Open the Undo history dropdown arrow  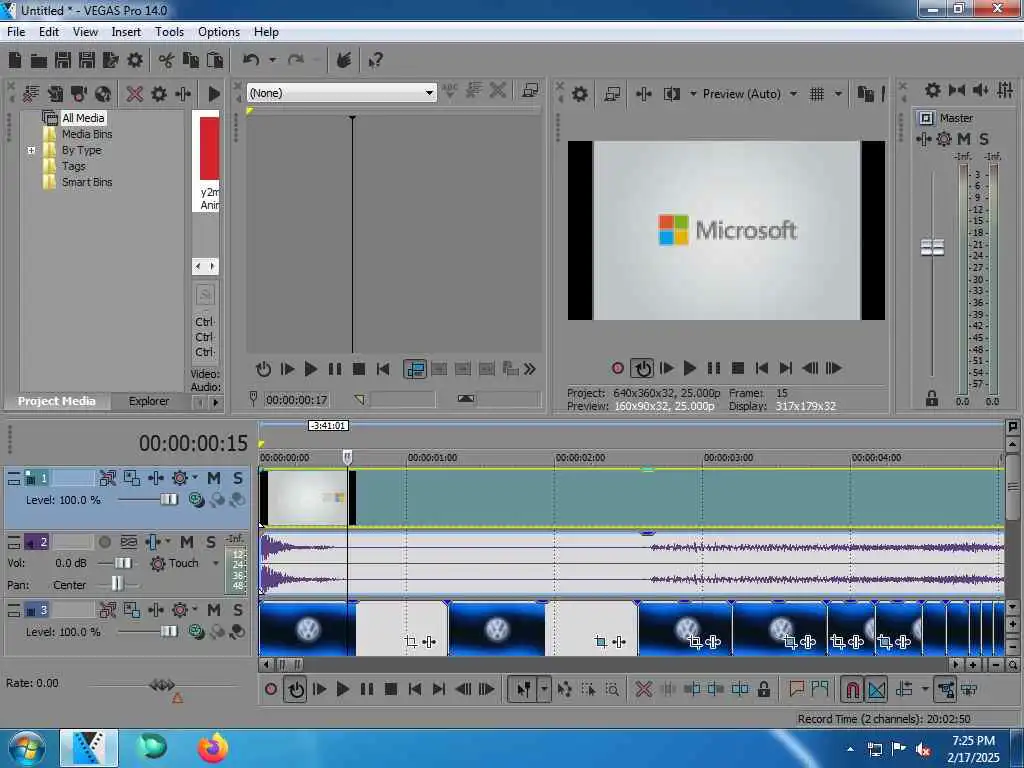[x=272, y=61]
